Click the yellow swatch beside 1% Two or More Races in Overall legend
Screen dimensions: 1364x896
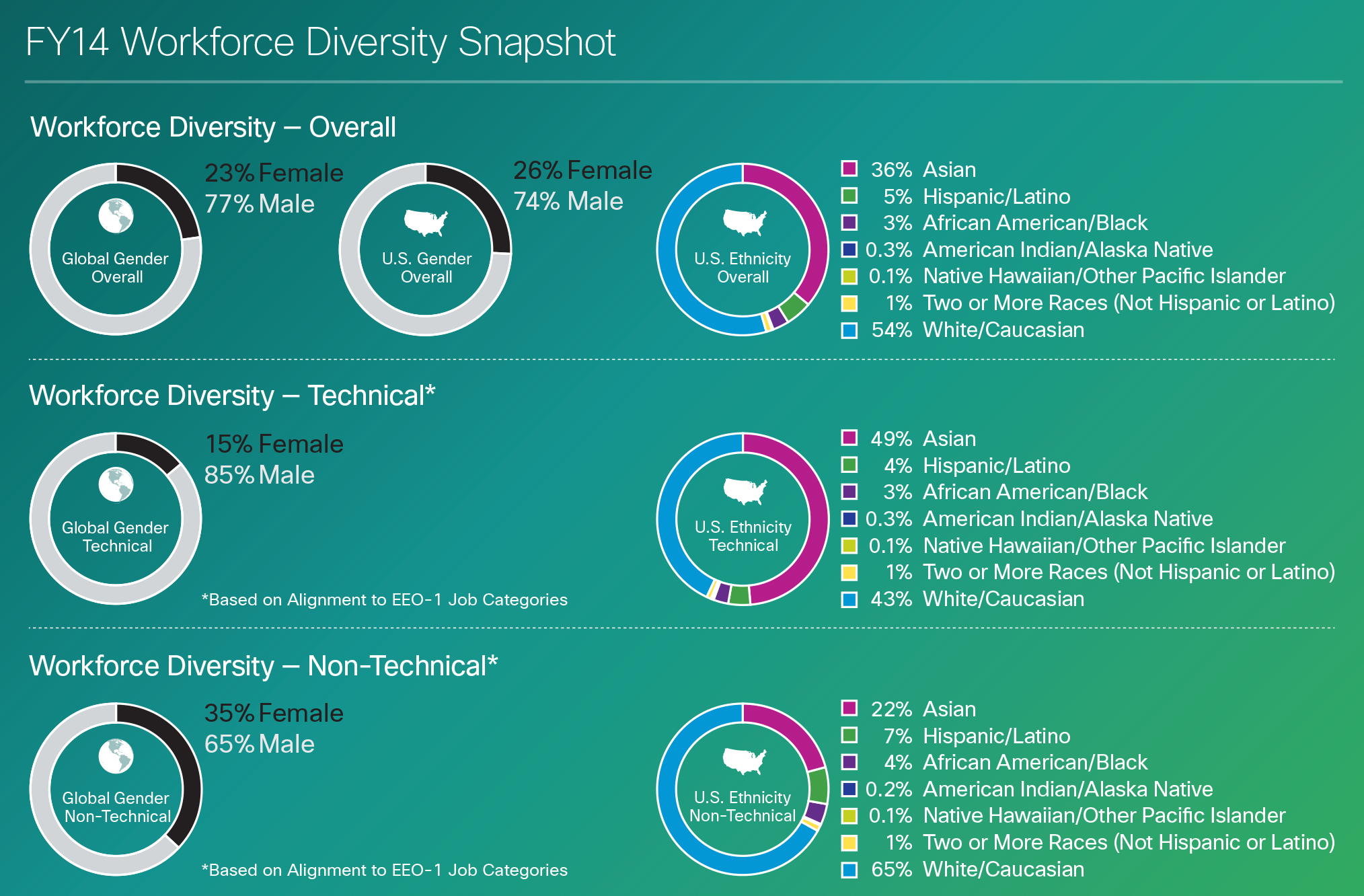coord(849,303)
